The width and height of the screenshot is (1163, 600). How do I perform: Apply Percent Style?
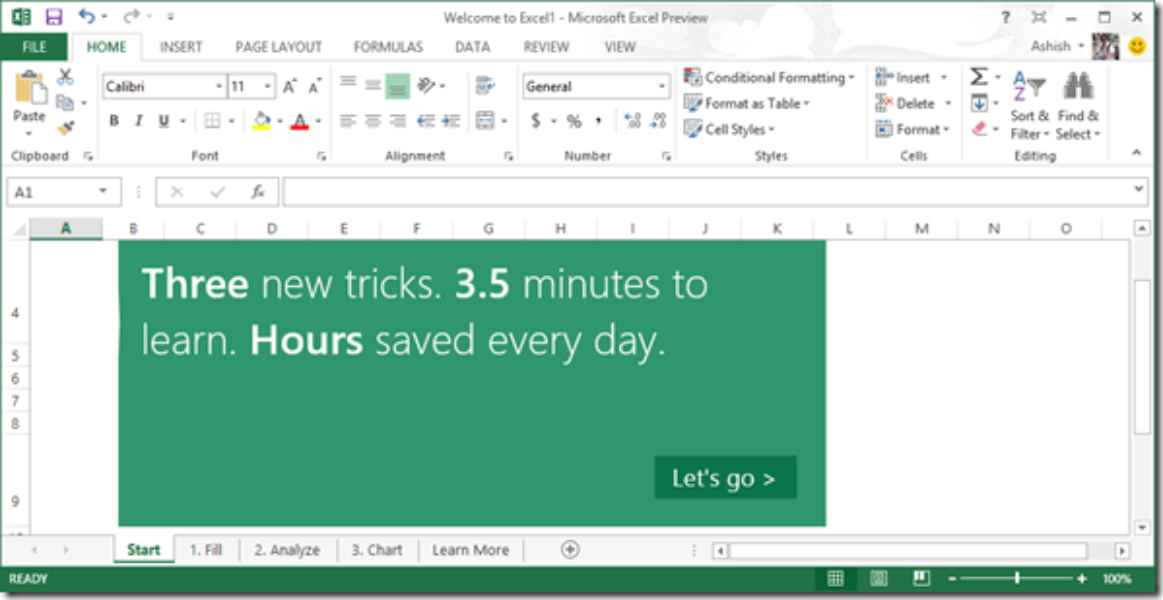573,121
